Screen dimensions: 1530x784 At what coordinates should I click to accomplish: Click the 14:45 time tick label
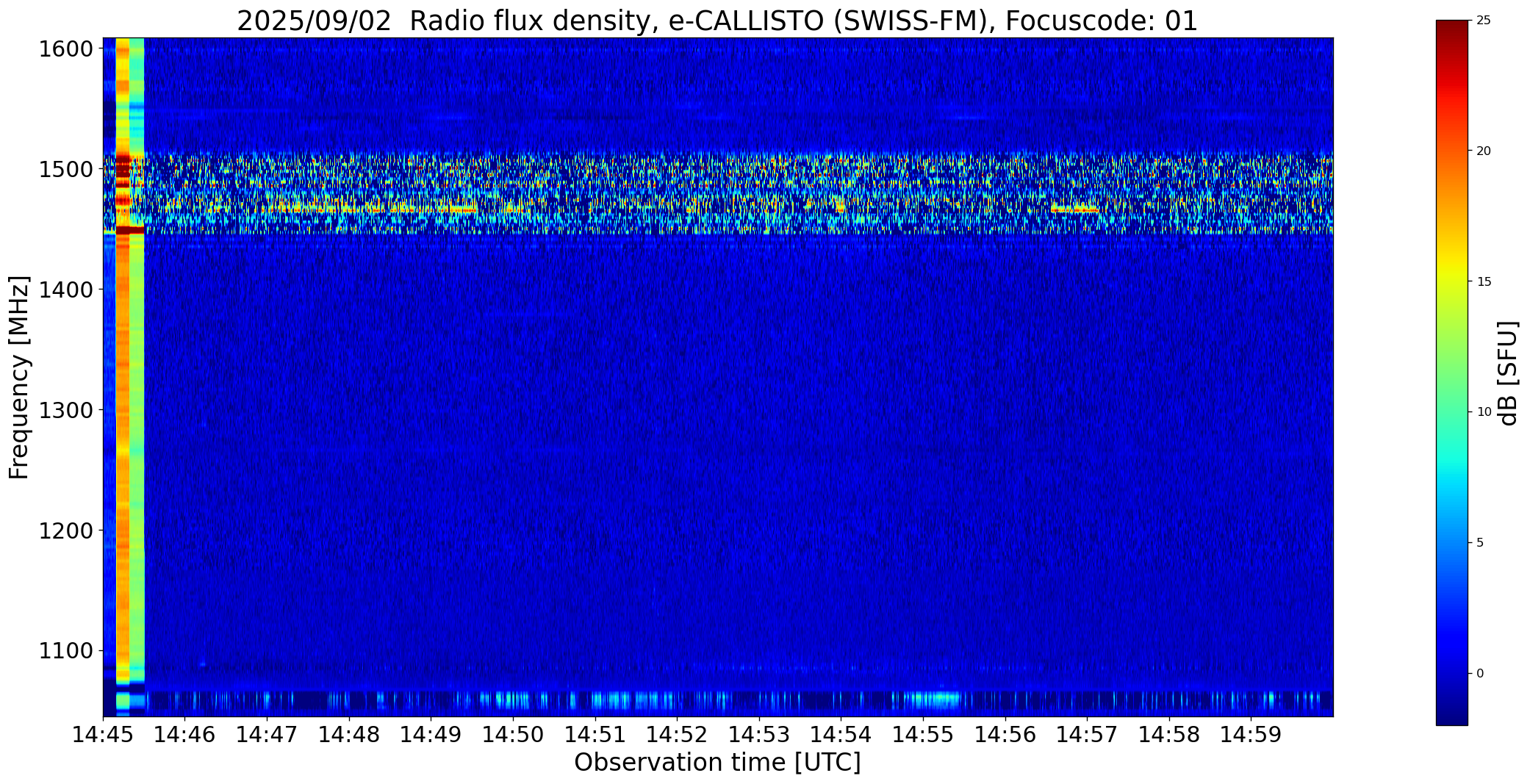tap(104, 734)
